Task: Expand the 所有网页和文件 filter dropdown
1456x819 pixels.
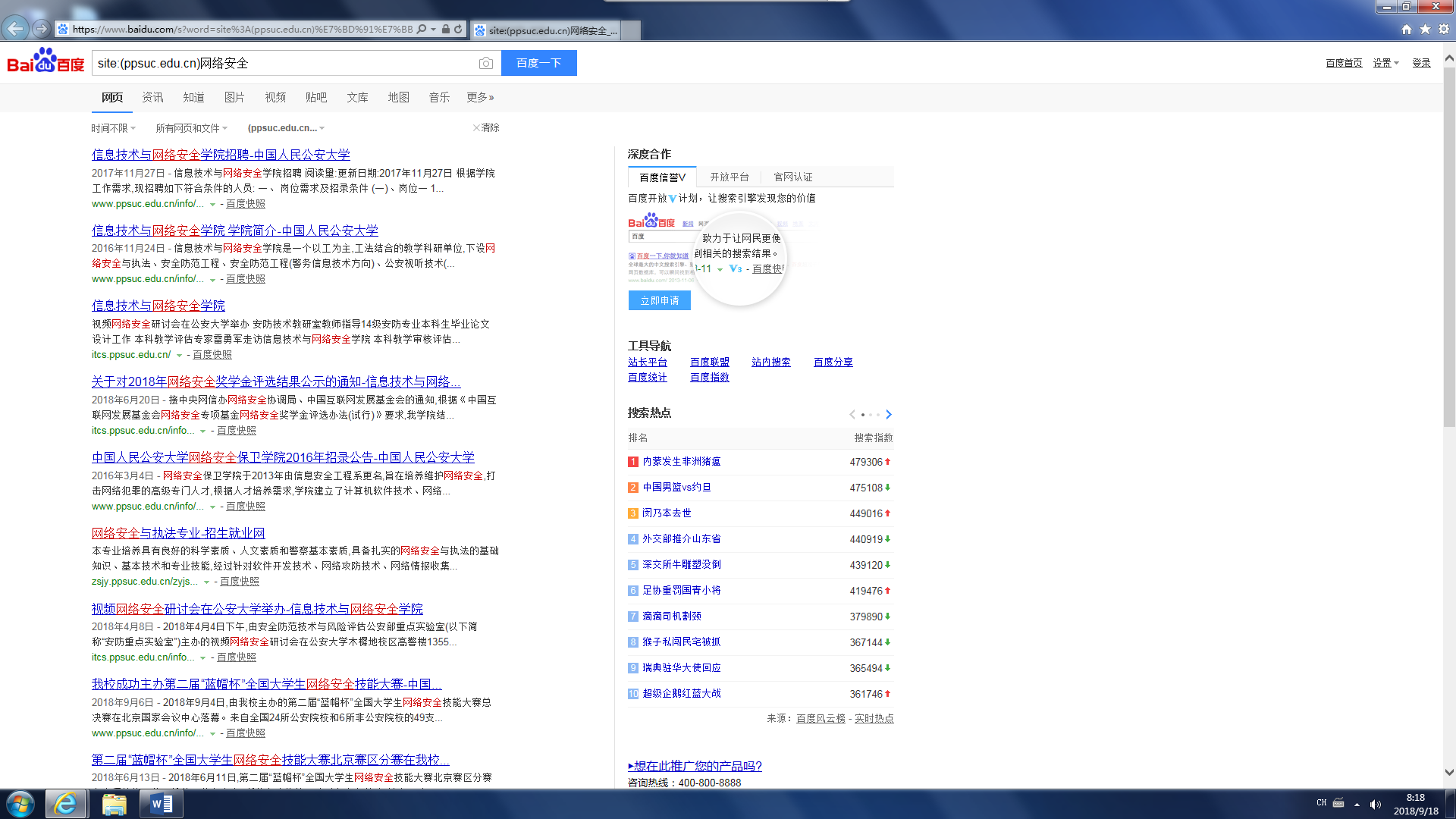Action: pos(191,128)
